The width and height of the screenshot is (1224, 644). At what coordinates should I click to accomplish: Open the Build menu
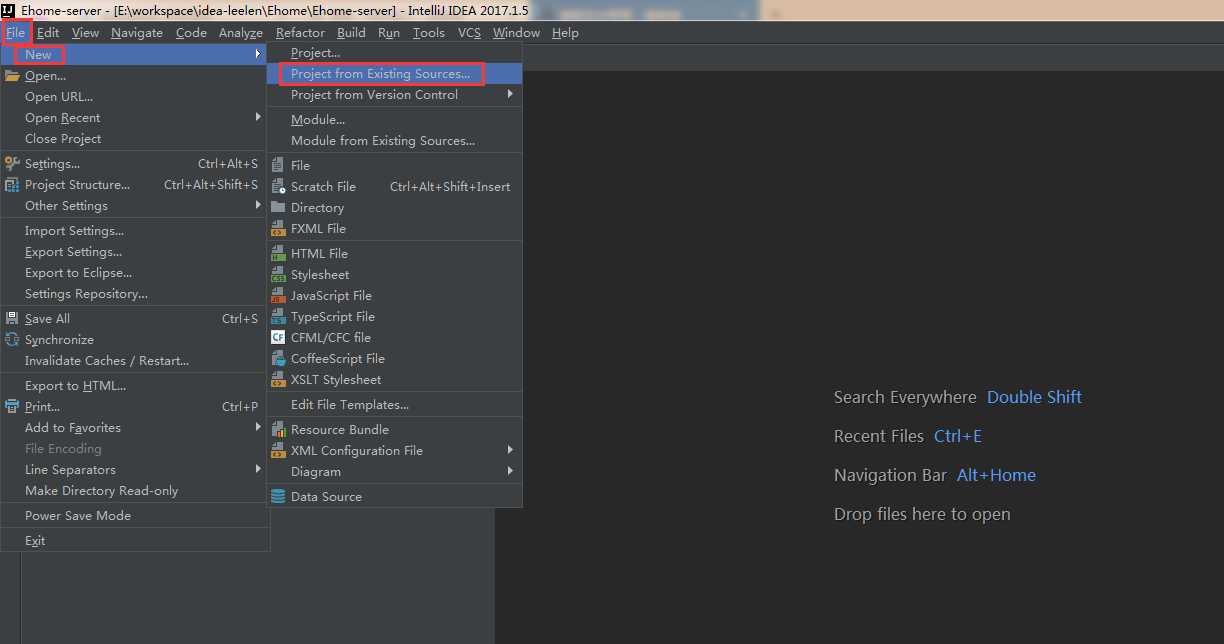point(351,32)
